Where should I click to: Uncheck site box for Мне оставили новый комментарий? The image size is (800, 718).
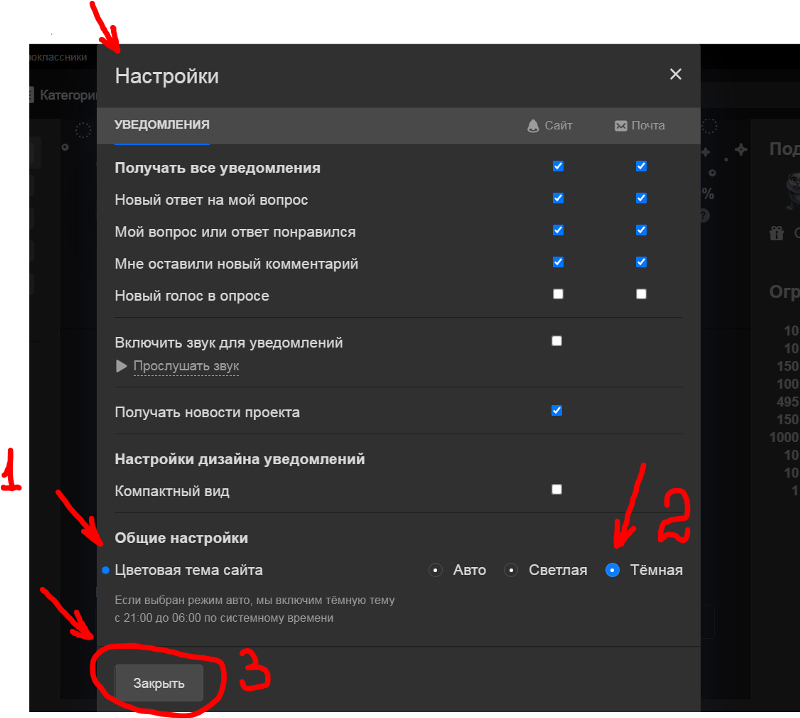click(558, 262)
